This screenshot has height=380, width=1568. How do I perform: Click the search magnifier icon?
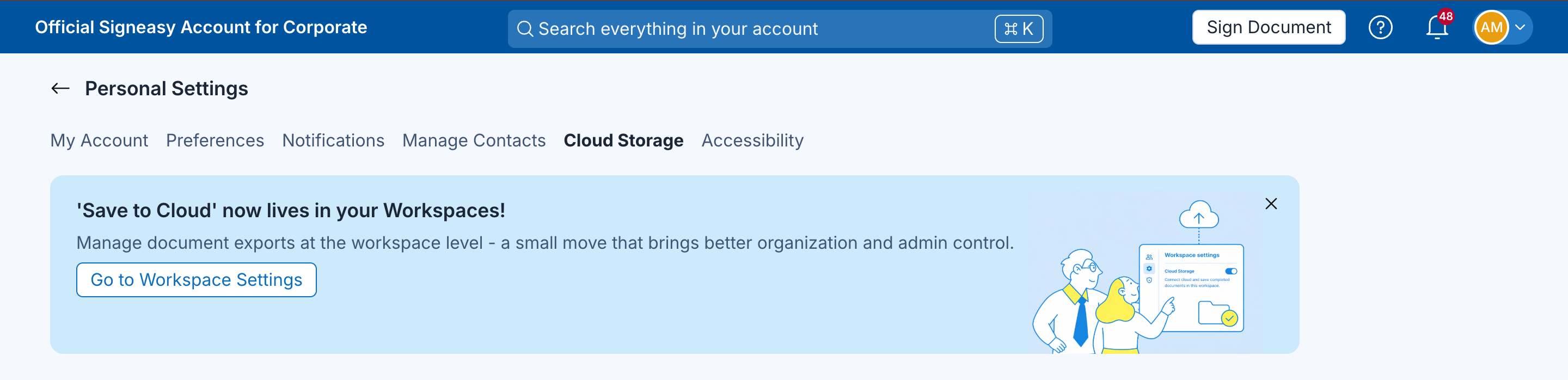click(x=525, y=29)
